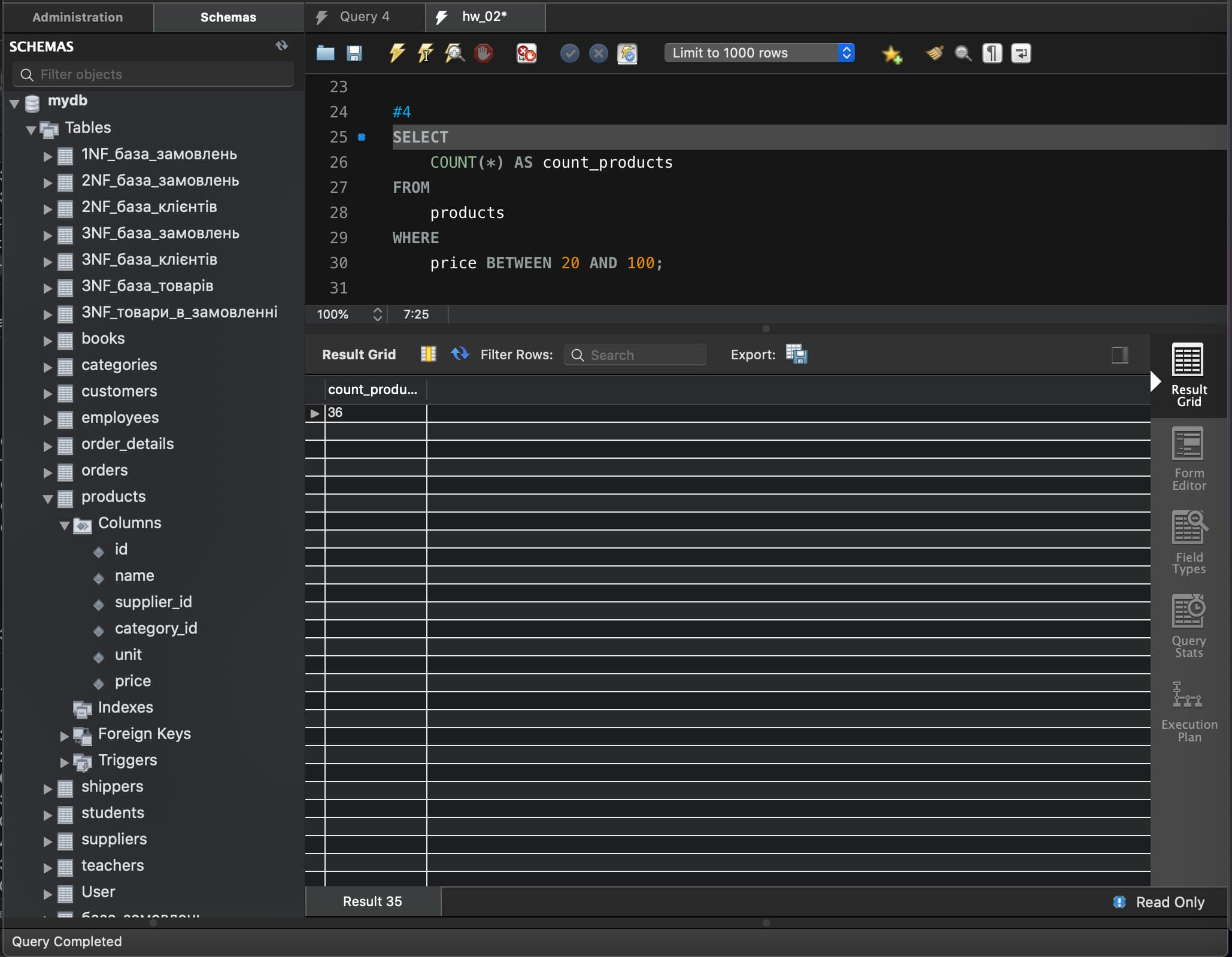Select price column in tree
This screenshot has height=957, width=1232.
pos(133,681)
